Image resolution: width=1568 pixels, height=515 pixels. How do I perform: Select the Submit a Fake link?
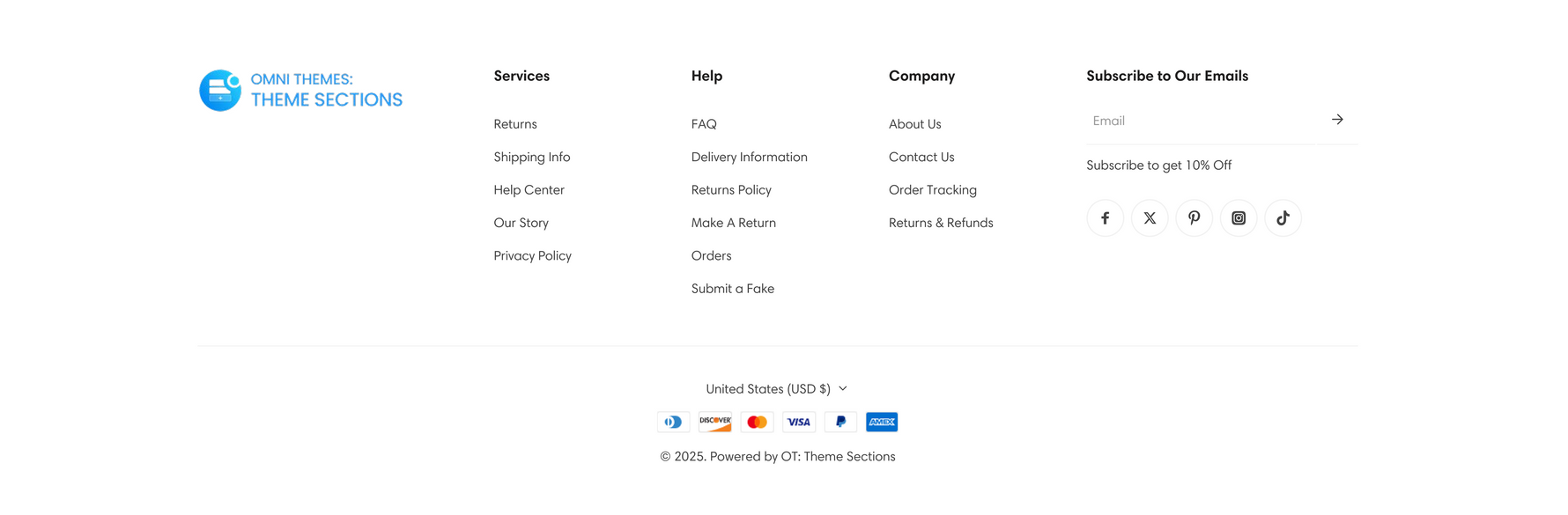click(733, 289)
